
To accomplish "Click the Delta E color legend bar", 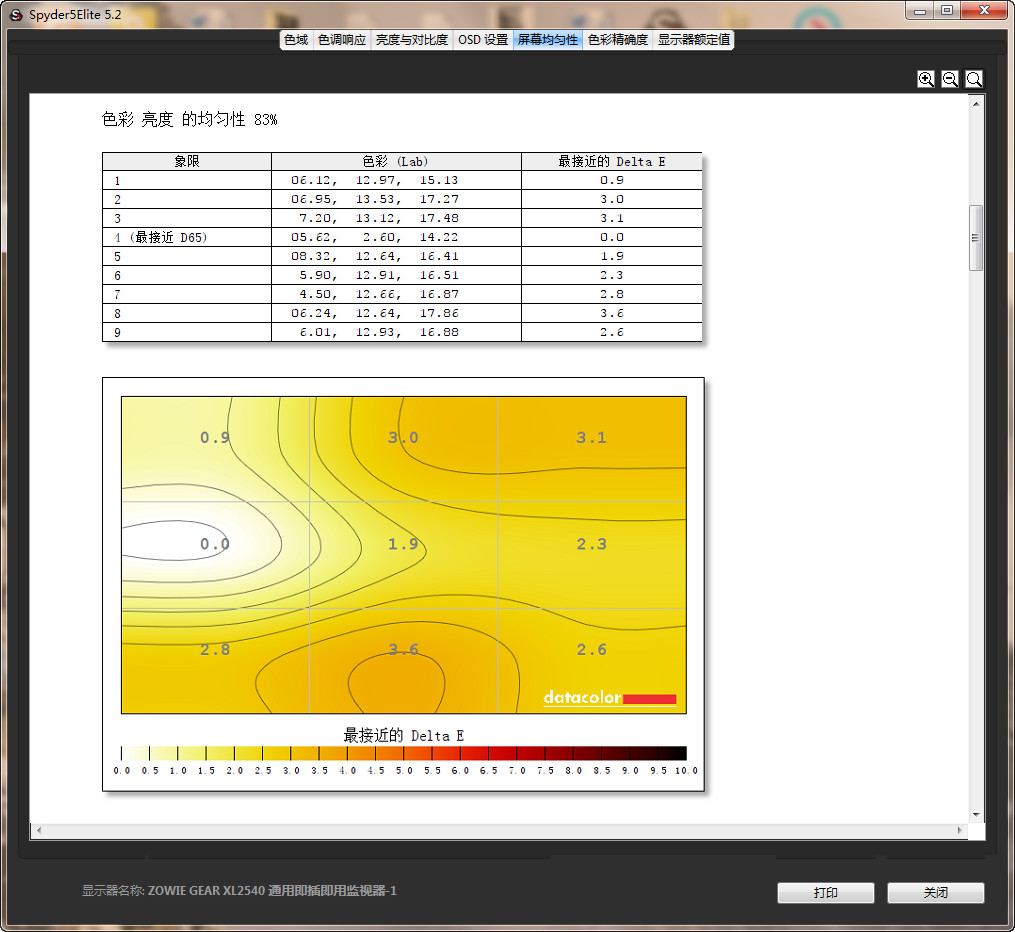I will tap(404, 754).
